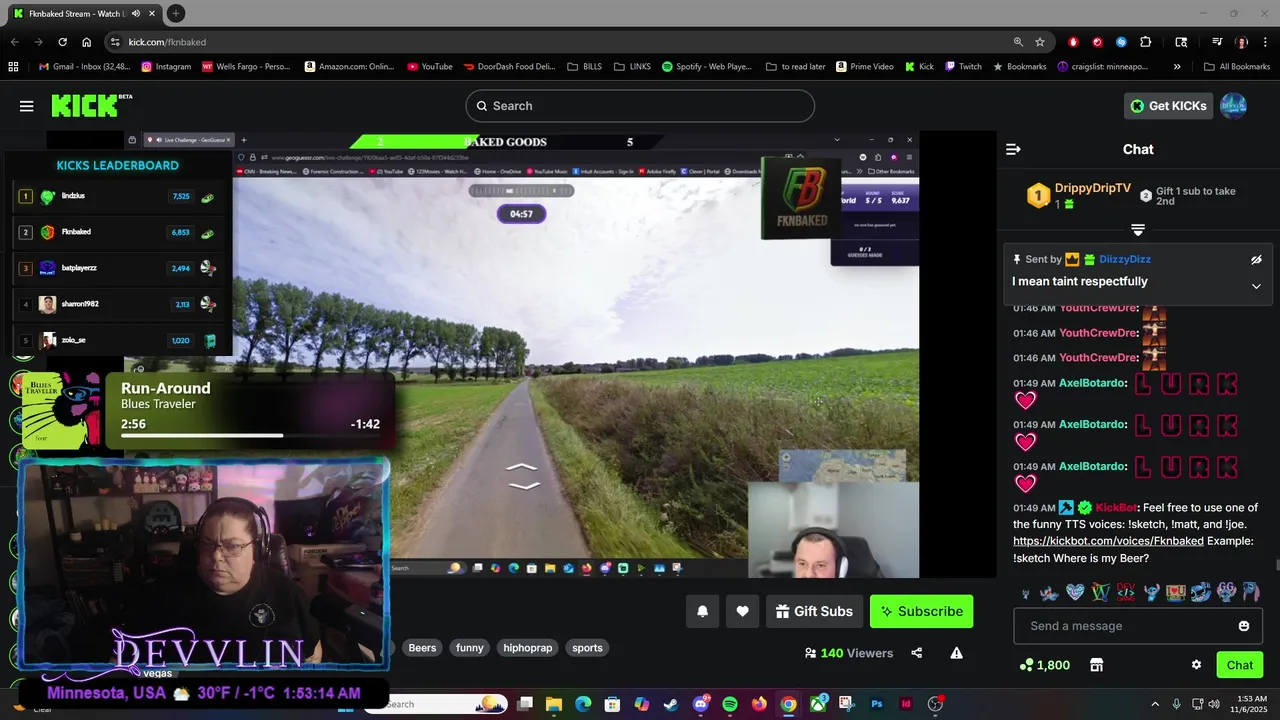The height and width of the screenshot is (720, 1280).
Task: Open the Gmail bookmark
Action: click(84, 67)
